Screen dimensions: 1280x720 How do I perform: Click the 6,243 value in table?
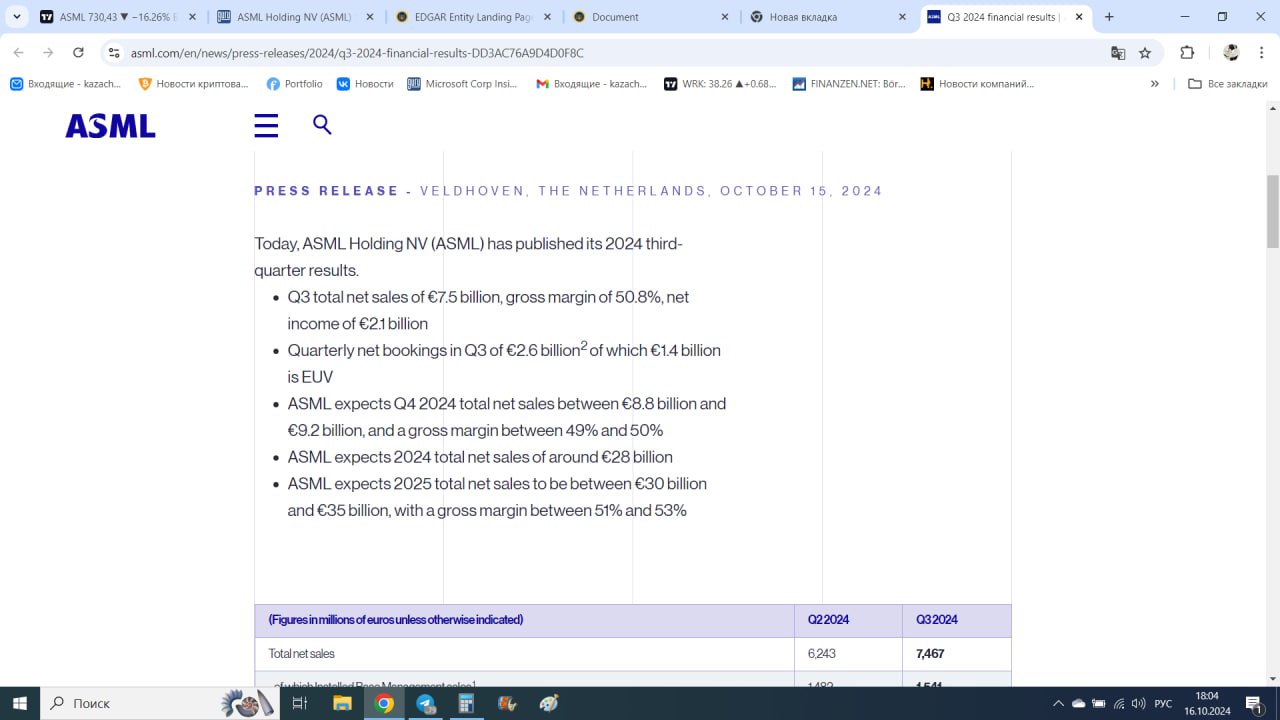[822, 654]
